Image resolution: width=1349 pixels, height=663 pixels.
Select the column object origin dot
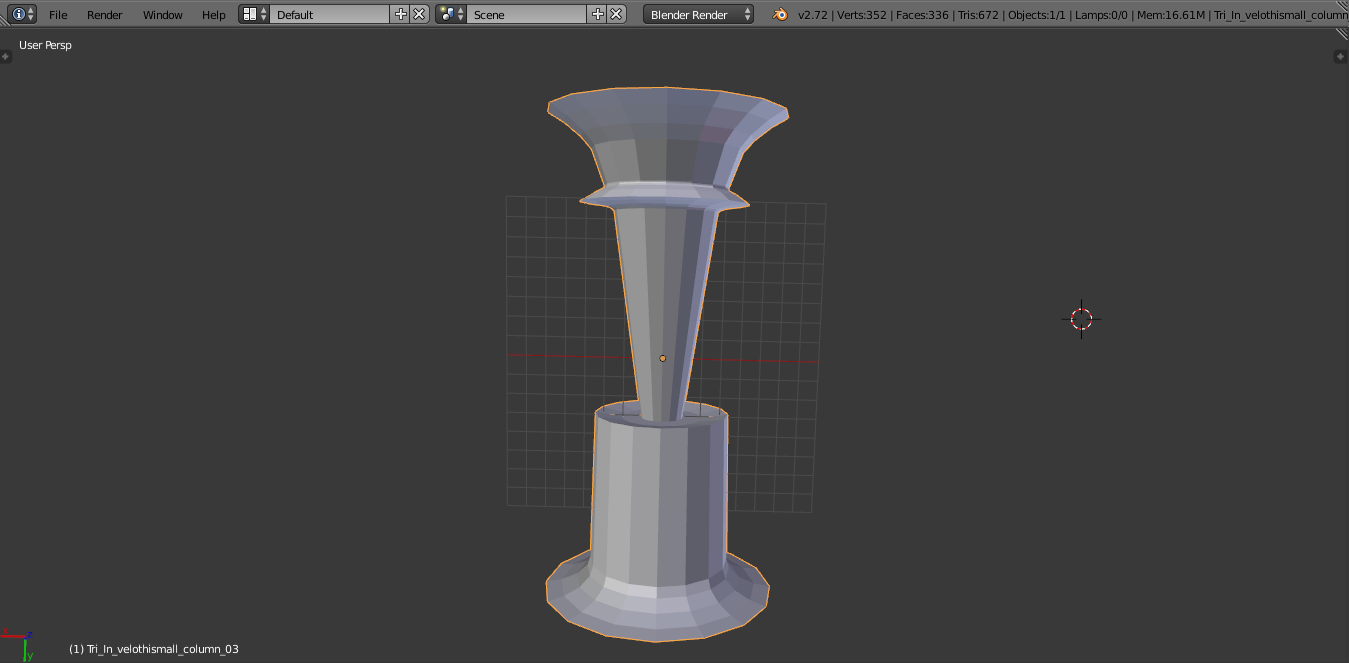[x=662, y=358]
